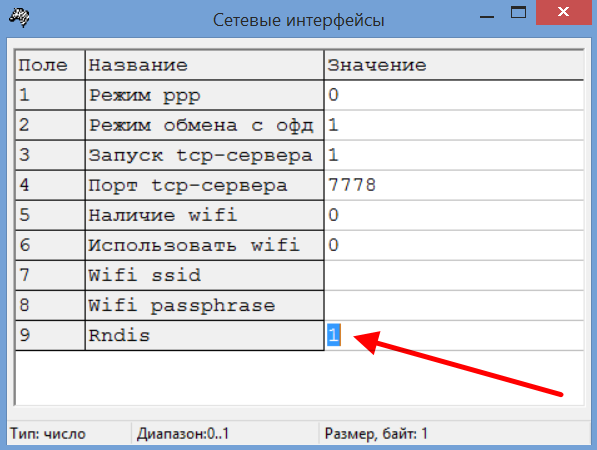This screenshot has width=597, height=450.
Task: Select the Наличие wifi value cell
Action: (454, 215)
